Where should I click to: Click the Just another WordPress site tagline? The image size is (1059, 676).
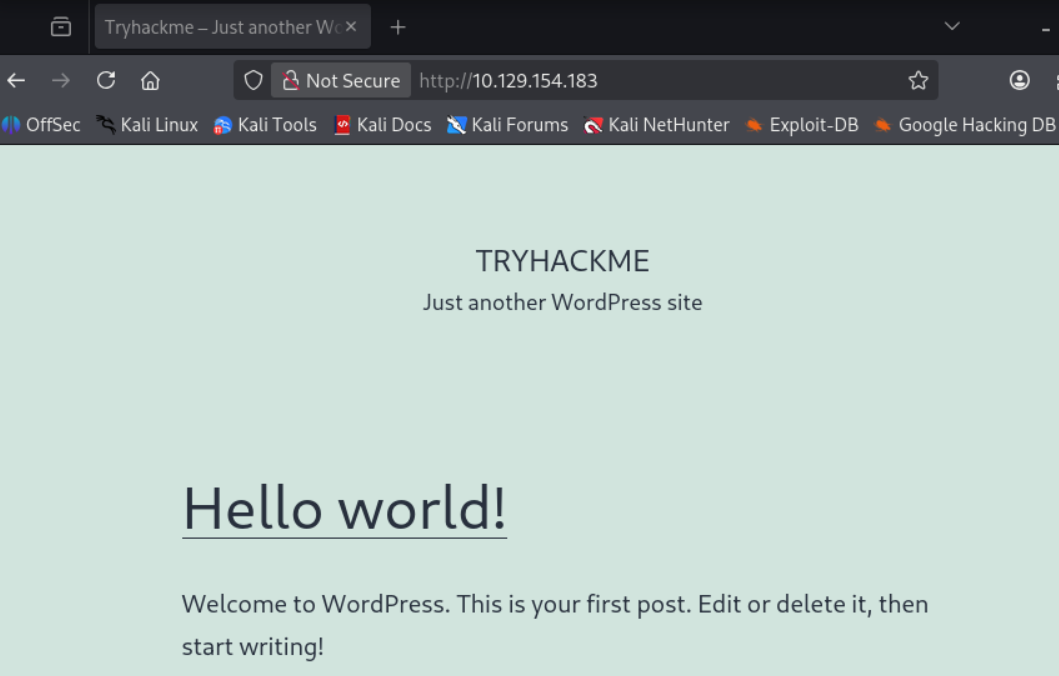click(563, 303)
